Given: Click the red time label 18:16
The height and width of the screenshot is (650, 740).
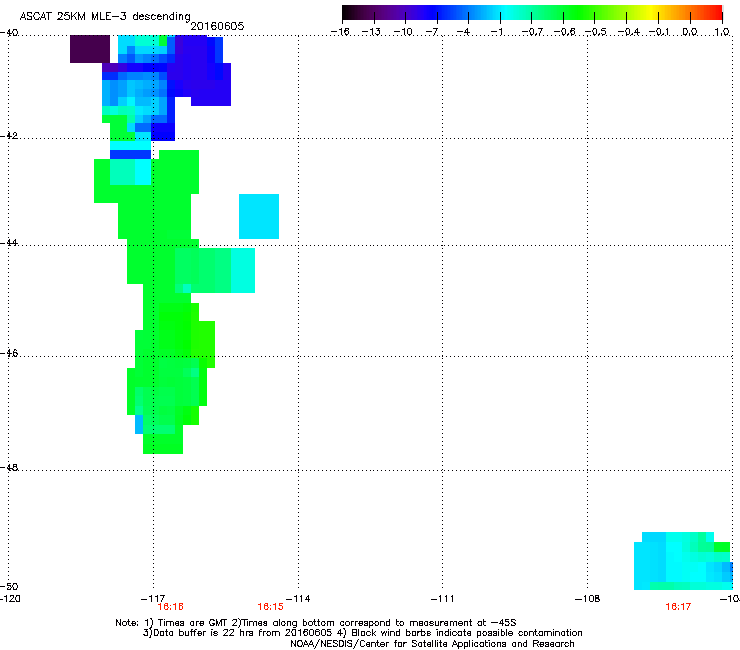Looking at the screenshot, I should tap(170, 607).
